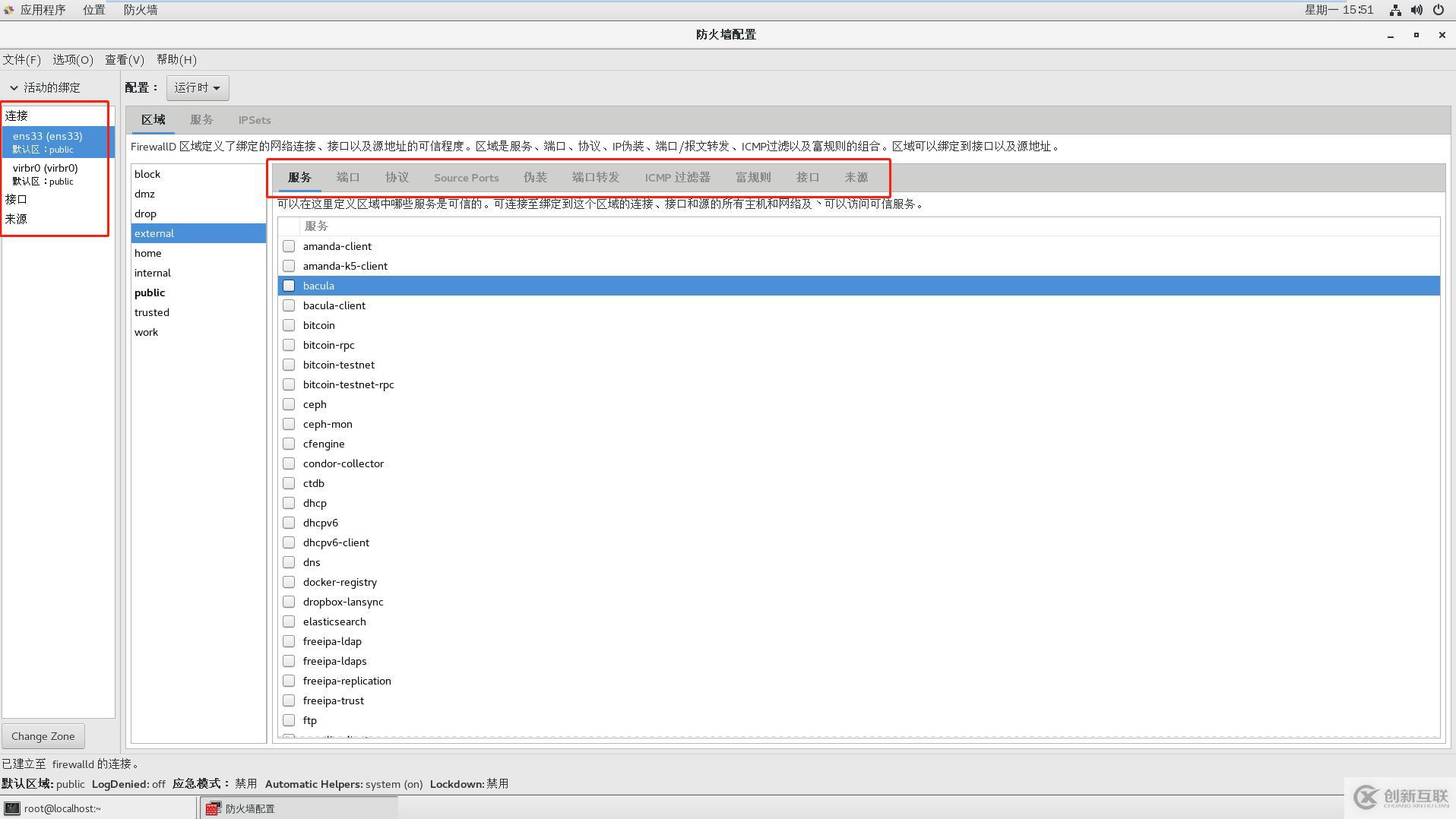Collapse the 活动的绑定 section

[x=15, y=87]
